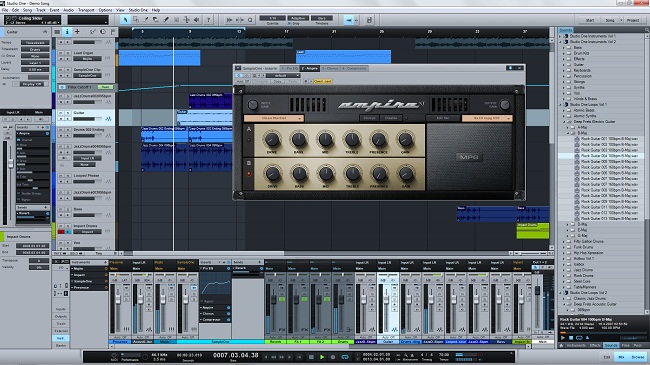Select the Eraser tool
Image resolution: width=650 pixels, height=365 pixels.
[x=155, y=20]
